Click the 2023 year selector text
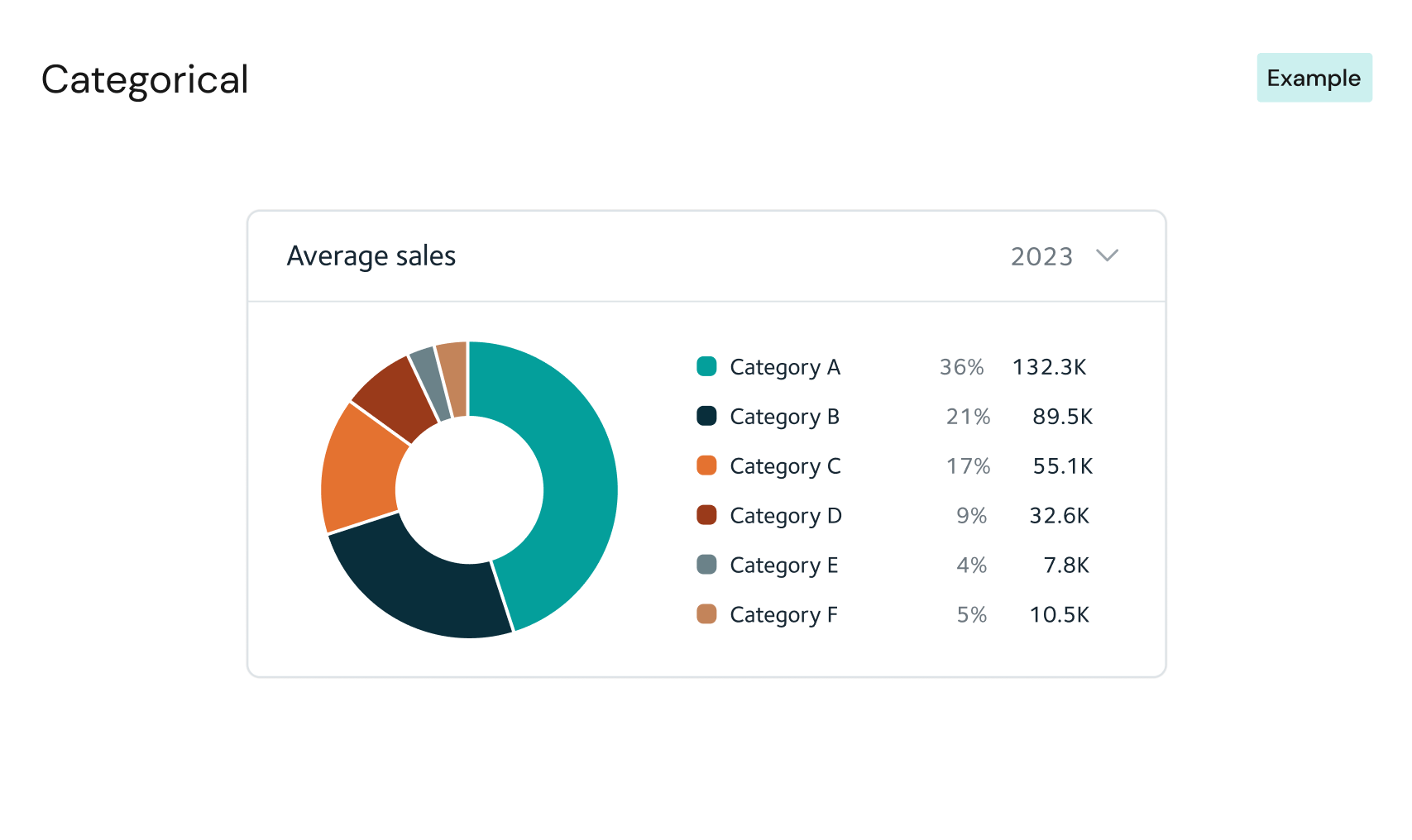Image resolution: width=1412 pixels, height=840 pixels. (x=1041, y=257)
